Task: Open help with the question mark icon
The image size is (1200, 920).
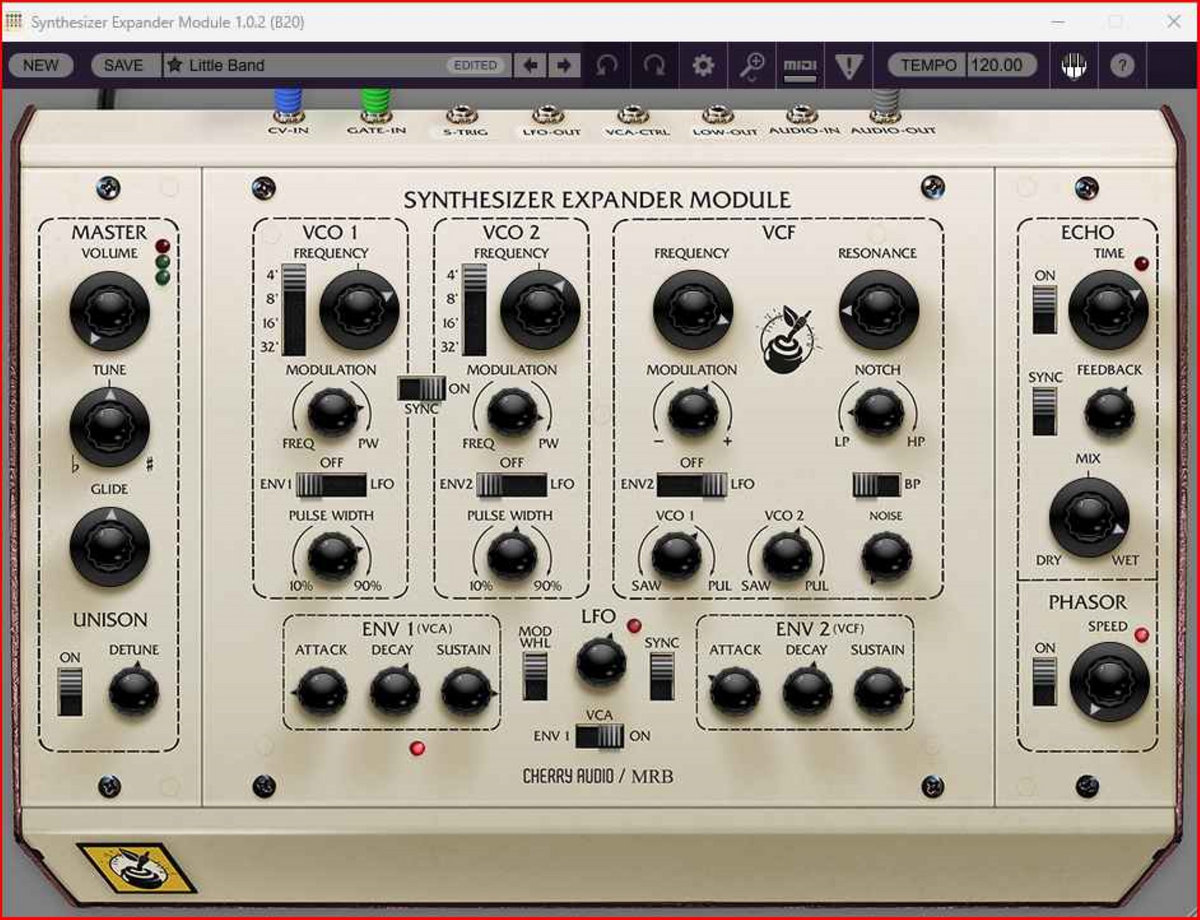Action: pyautogui.click(x=1122, y=66)
